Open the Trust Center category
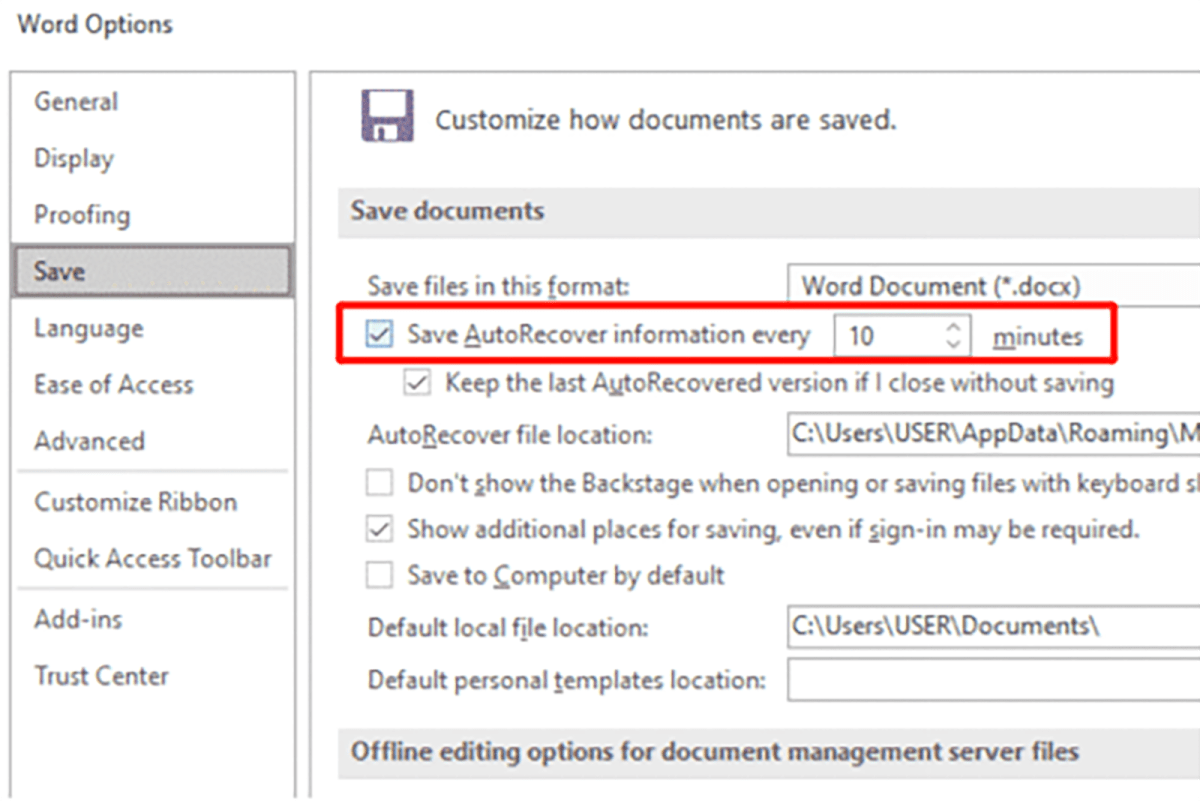The height and width of the screenshot is (801, 1200). (x=101, y=676)
